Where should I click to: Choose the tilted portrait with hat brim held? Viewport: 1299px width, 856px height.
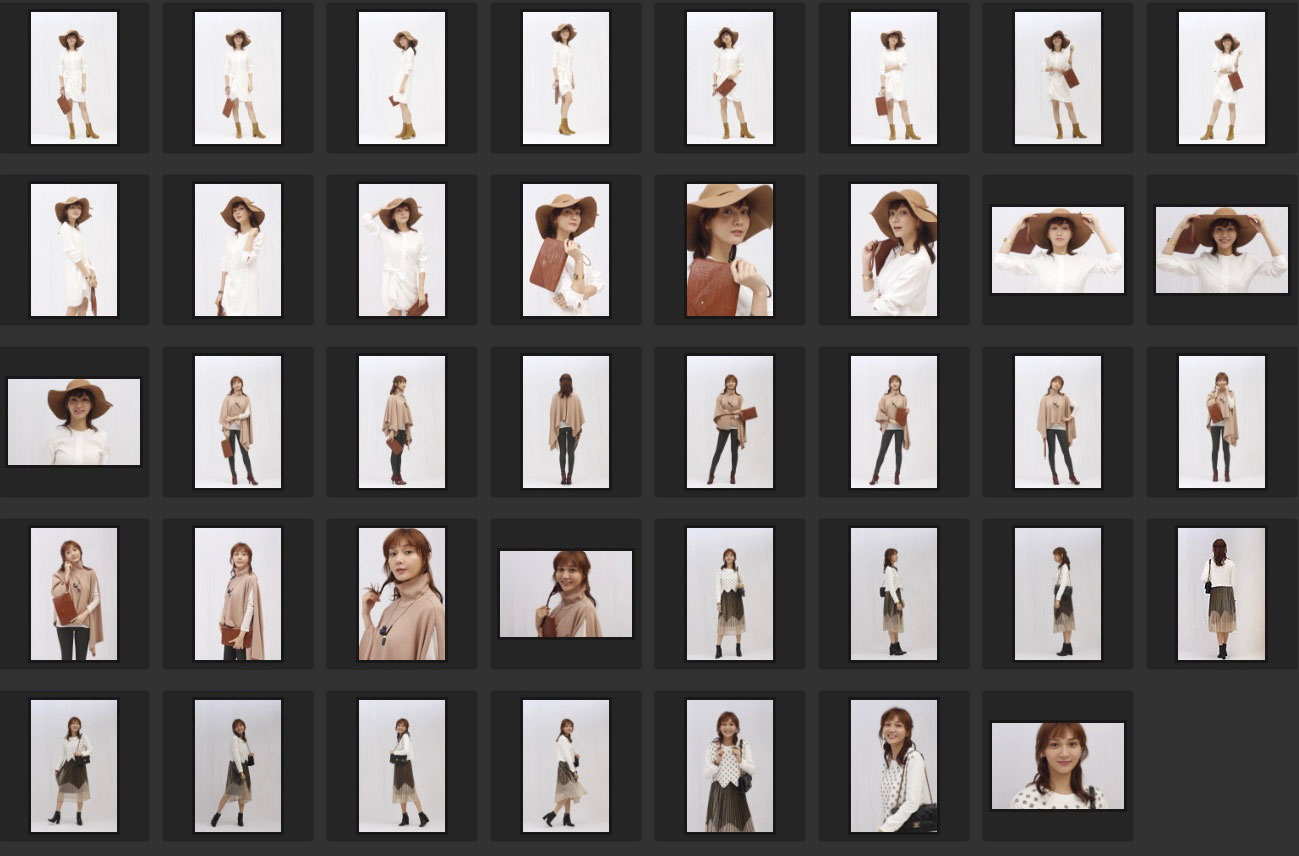(893, 250)
